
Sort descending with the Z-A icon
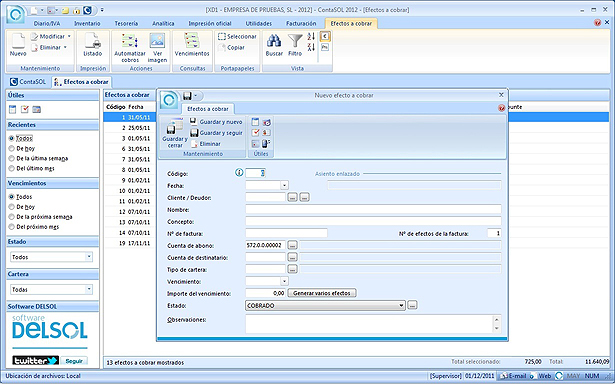tap(311, 47)
